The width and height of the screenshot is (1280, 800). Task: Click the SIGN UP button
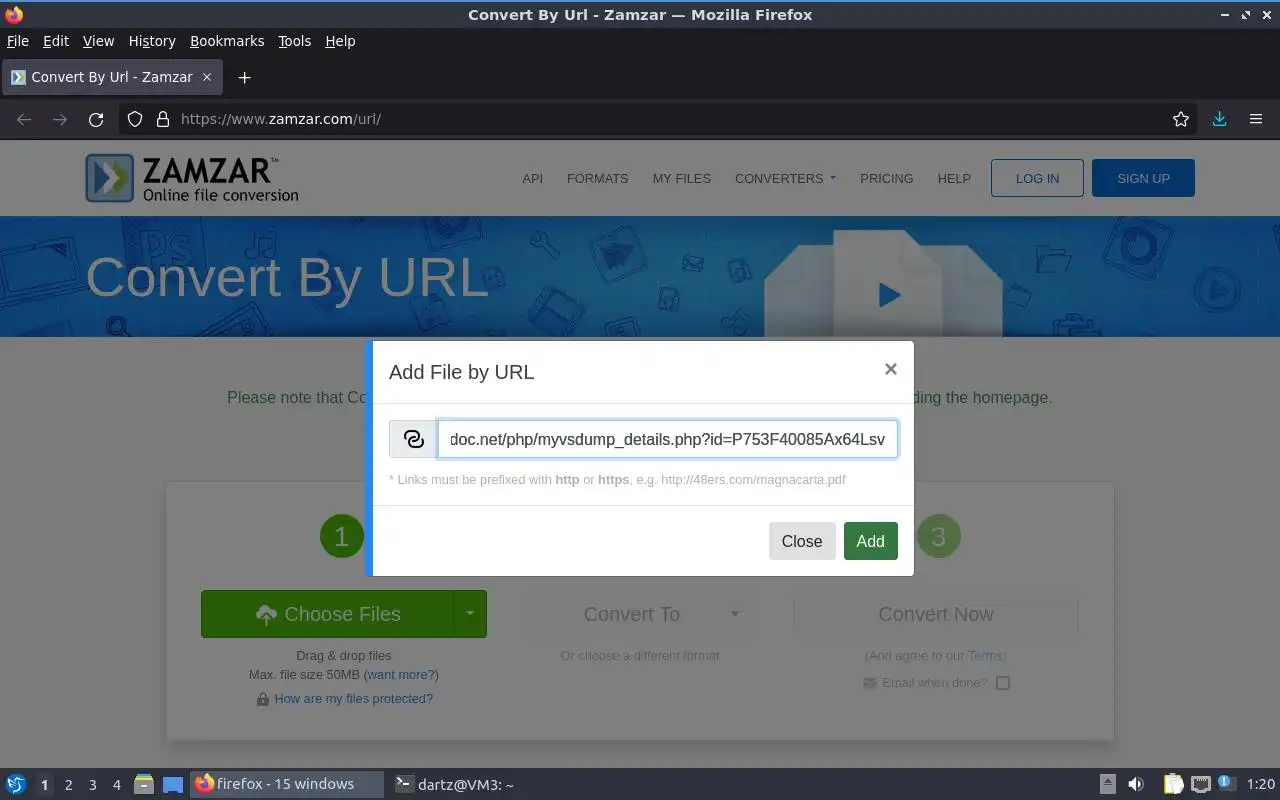pos(1143,178)
